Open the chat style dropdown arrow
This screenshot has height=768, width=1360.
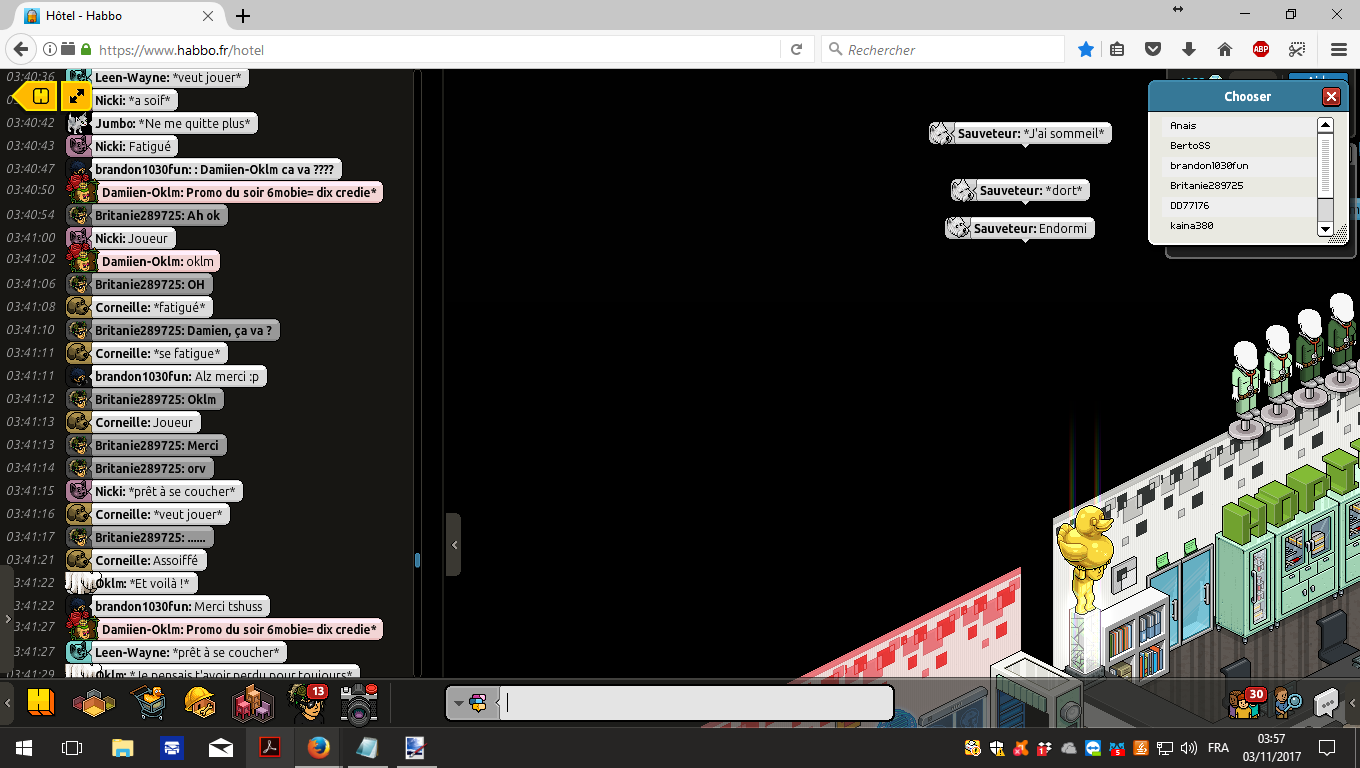(x=459, y=703)
